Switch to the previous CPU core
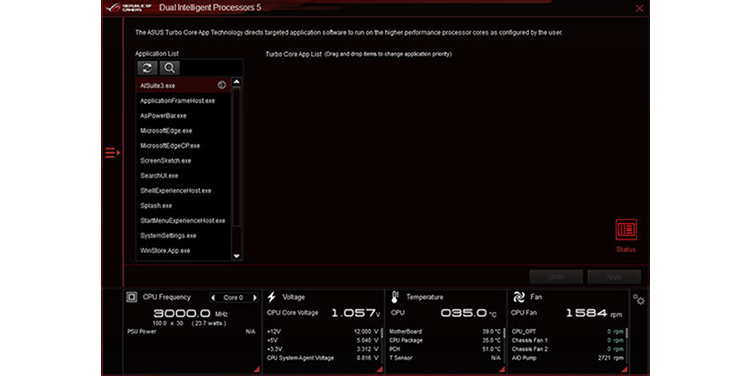 (x=213, y=298)
